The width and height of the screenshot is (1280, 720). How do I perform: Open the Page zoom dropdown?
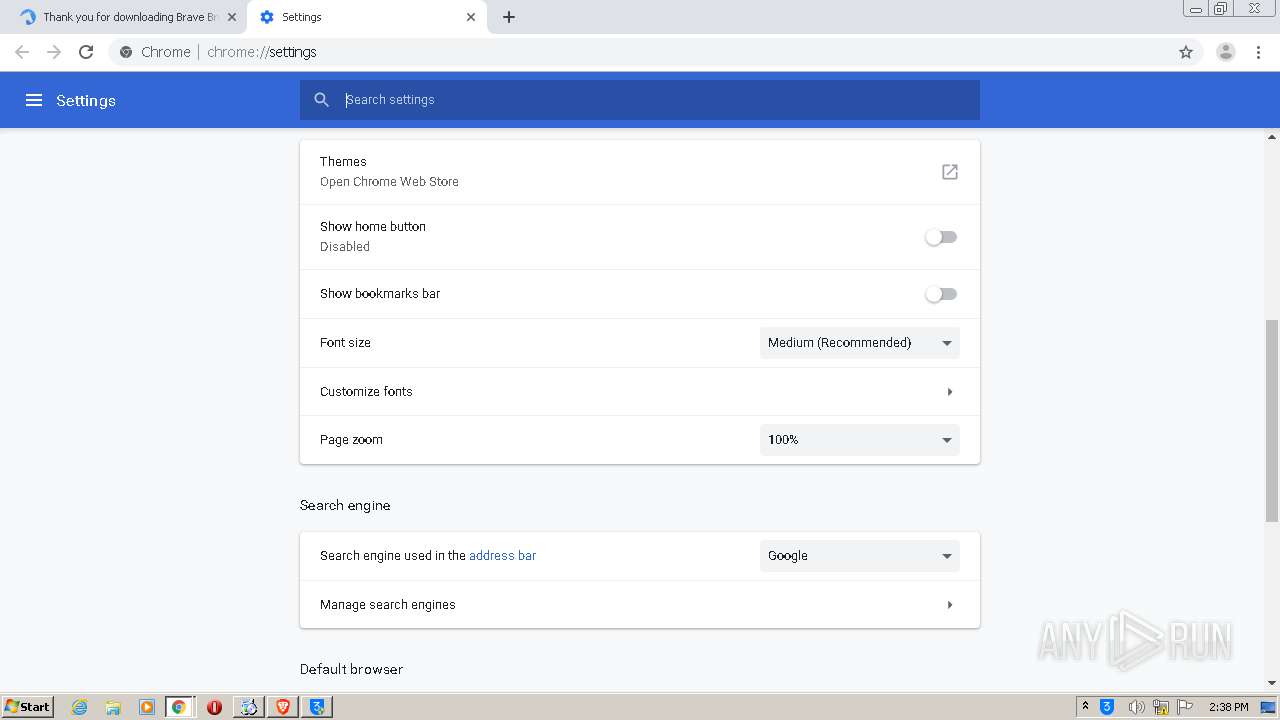(860, 440)
